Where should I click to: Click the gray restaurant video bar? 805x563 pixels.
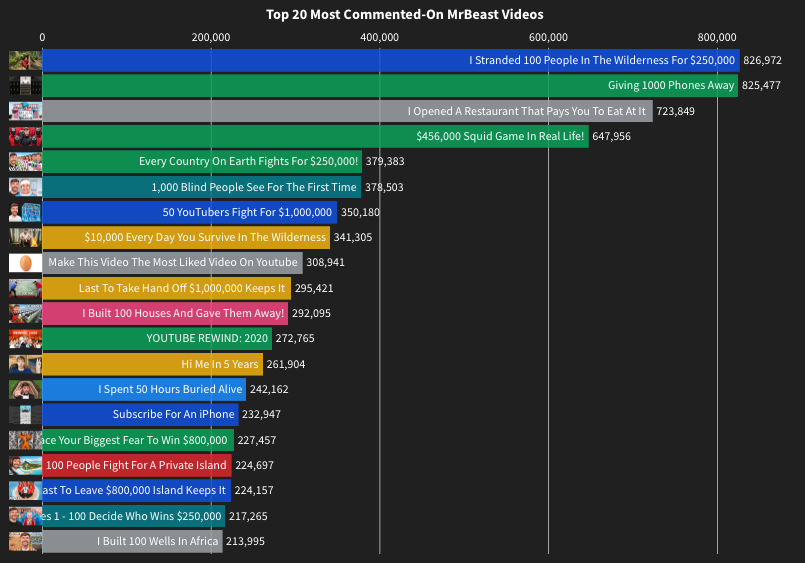(x=348, y=111)
